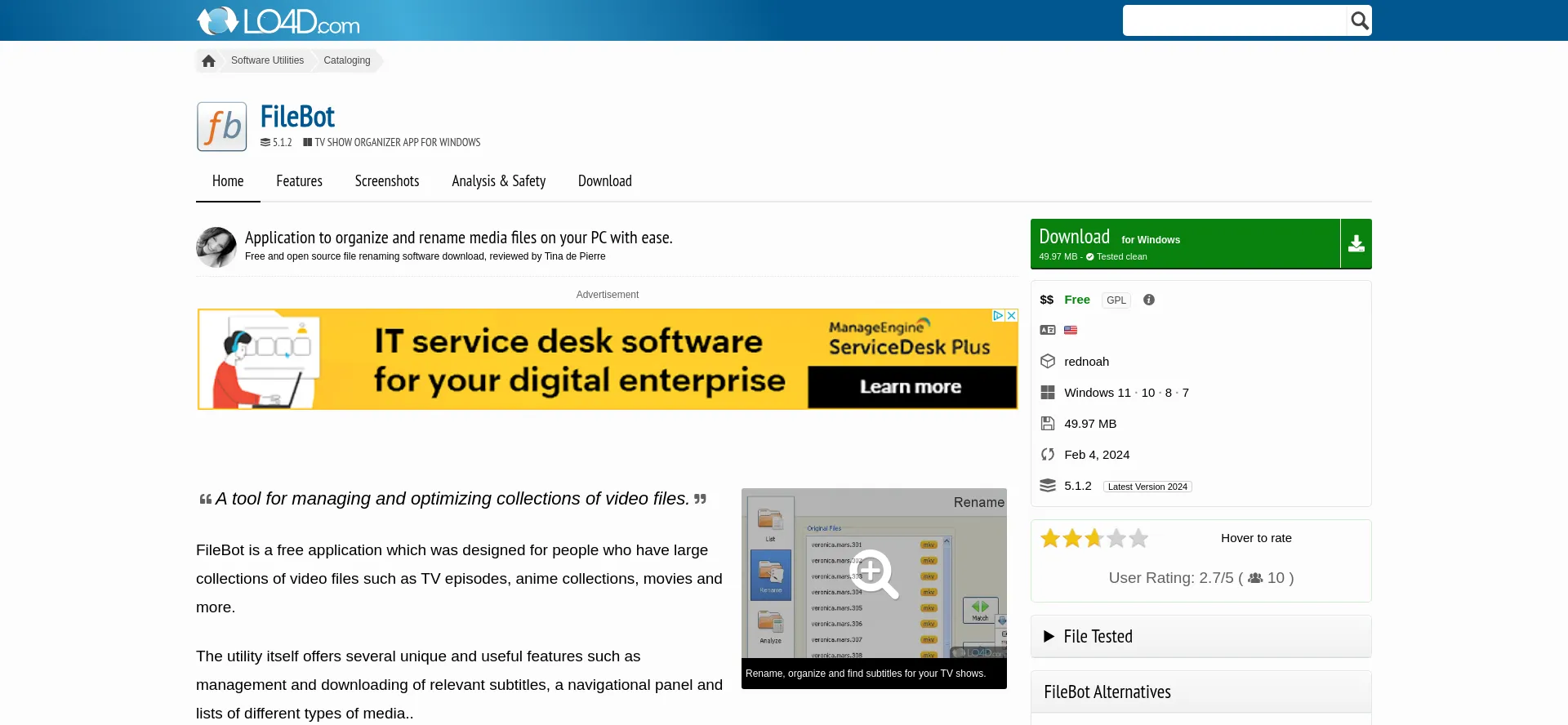The image size is (1568, 725).
Task: Click the Latest Version 2024 badge
Action: 1147,487
